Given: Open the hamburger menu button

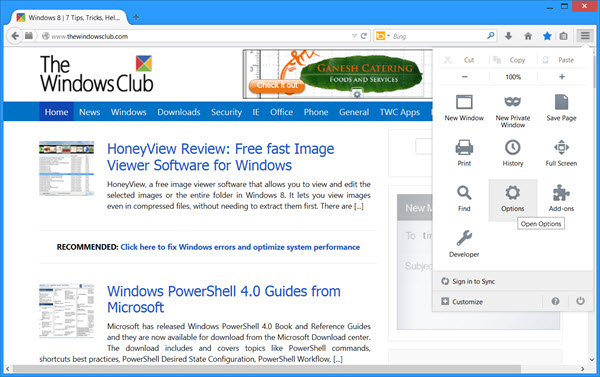Looking at the screenshot, I should pos(585,36).
